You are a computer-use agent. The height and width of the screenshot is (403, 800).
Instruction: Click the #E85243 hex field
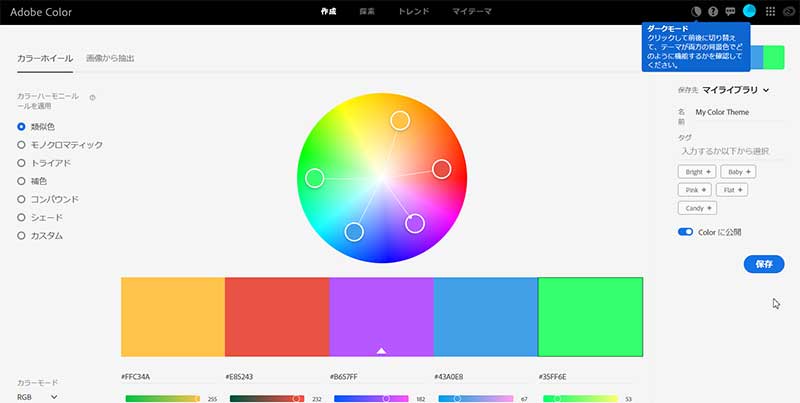pos(273,377)
